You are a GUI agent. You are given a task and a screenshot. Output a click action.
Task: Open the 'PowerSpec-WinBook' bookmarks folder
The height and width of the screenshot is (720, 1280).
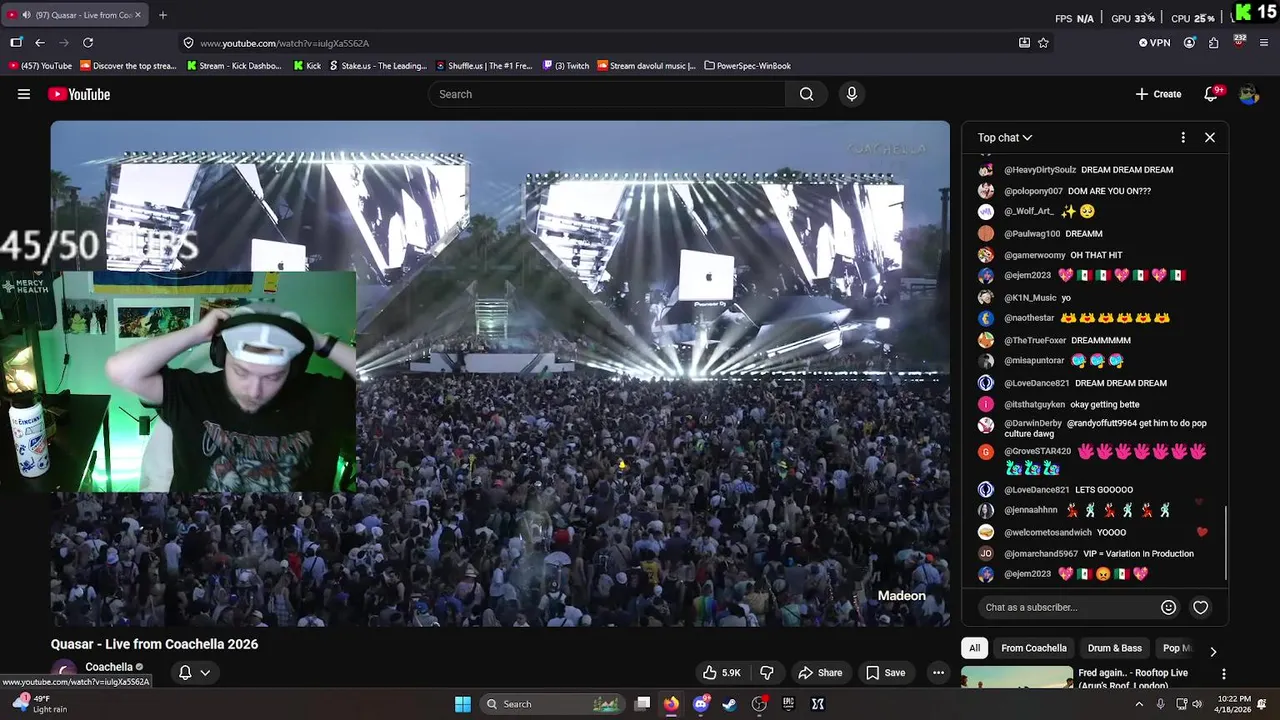click(747, 66)
